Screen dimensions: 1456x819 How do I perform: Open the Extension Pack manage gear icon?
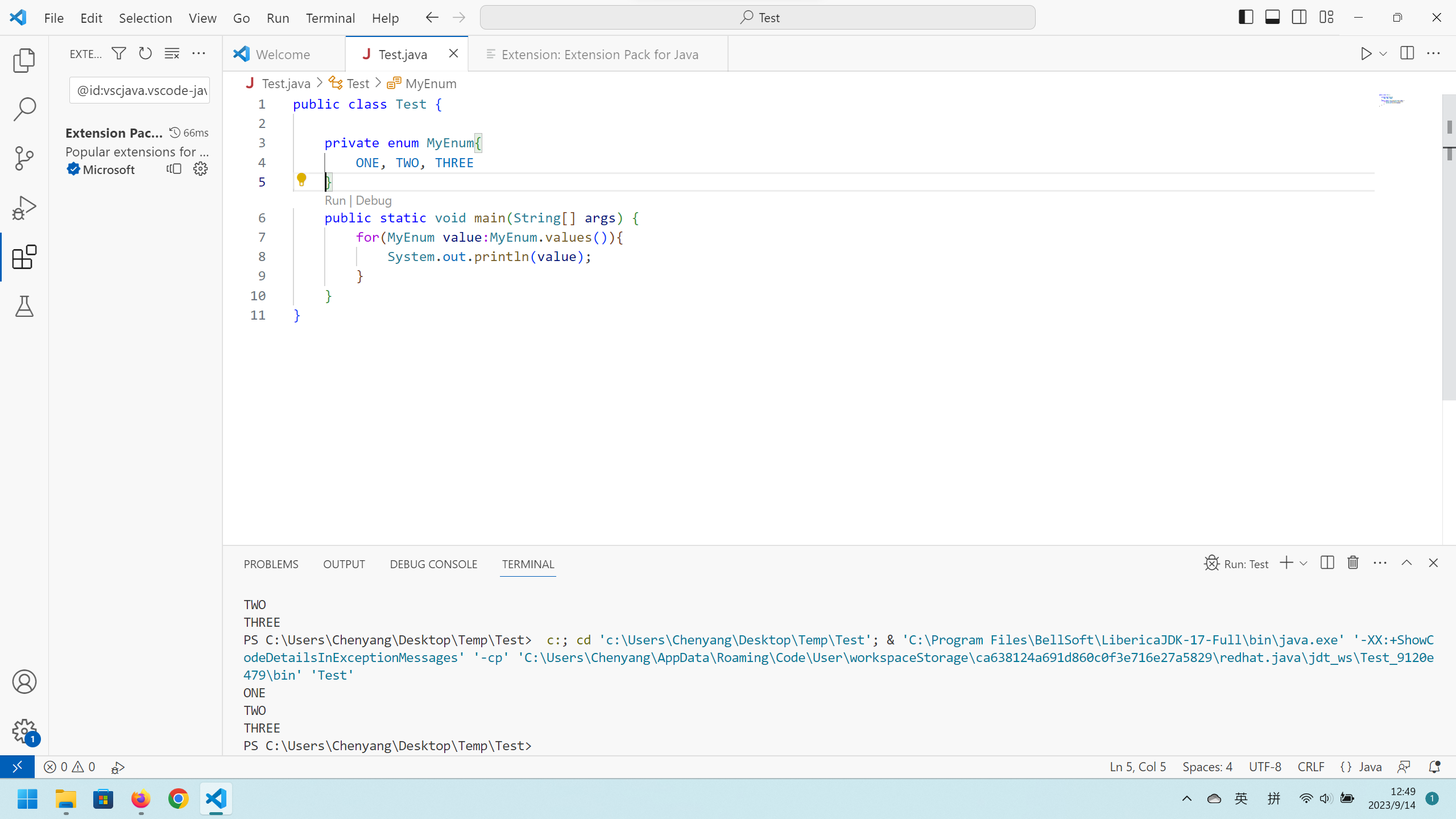pos(200,169)
